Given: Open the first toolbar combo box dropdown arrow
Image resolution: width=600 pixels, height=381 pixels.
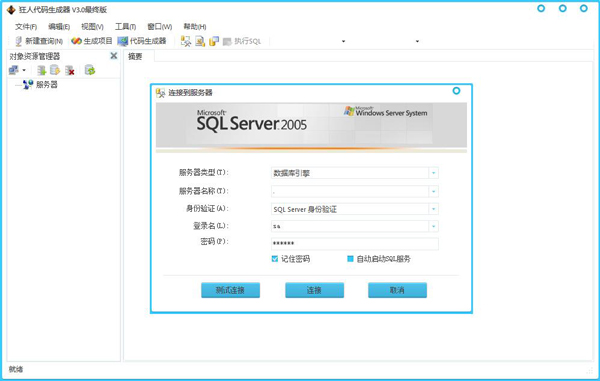Looking at the screenshot, I should (343, 41).
